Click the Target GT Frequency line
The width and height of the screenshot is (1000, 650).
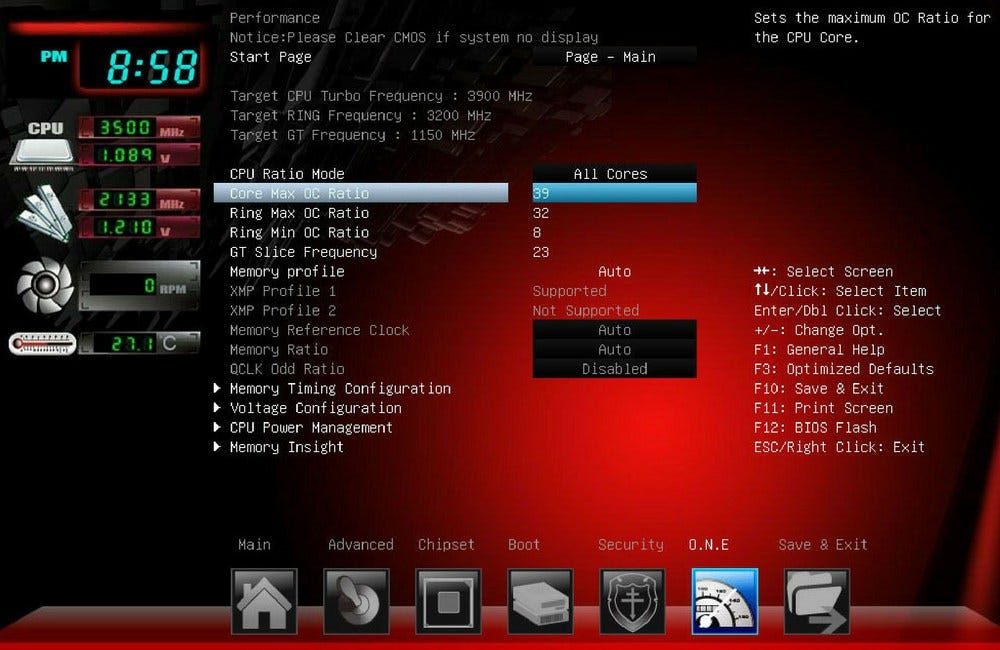[x=352, y=135]
